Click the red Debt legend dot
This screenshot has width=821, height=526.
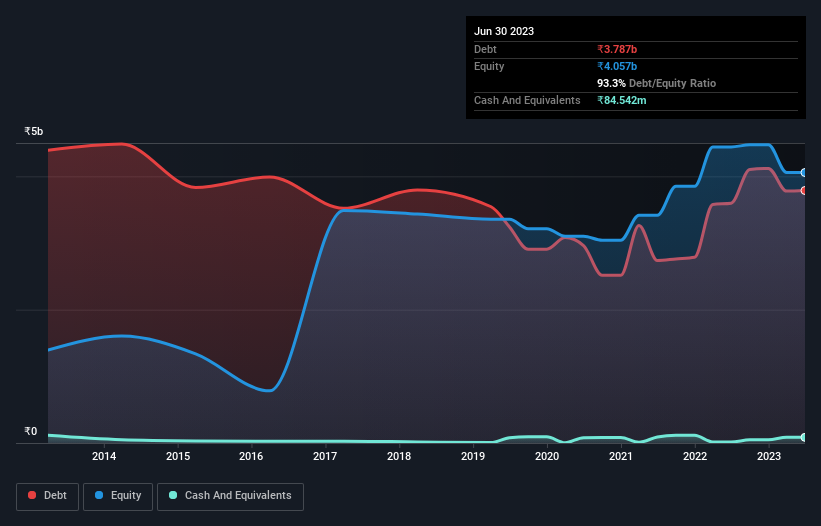[x=32, y=495]
